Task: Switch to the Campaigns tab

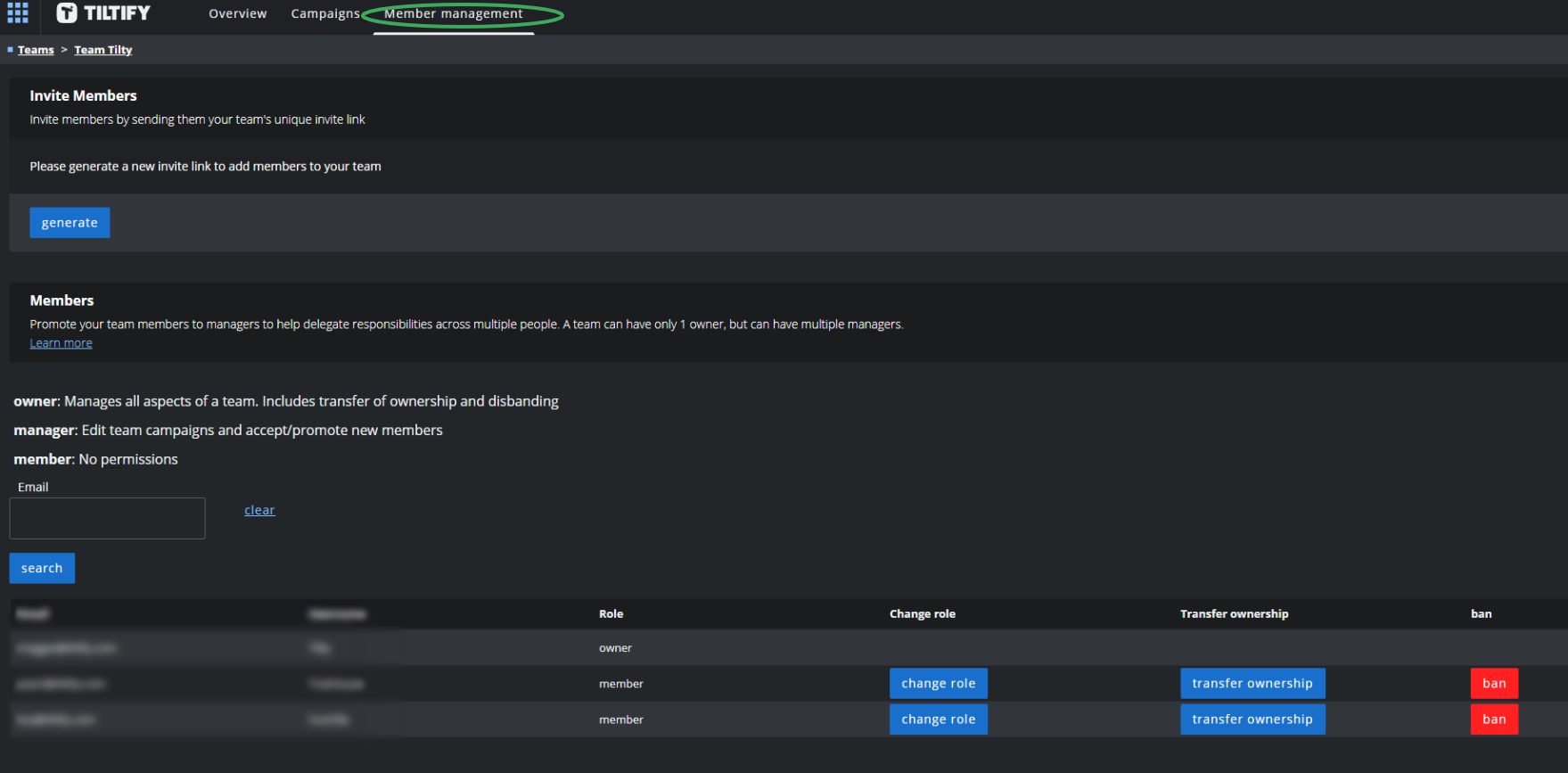Action: click(x=324, y=13)
